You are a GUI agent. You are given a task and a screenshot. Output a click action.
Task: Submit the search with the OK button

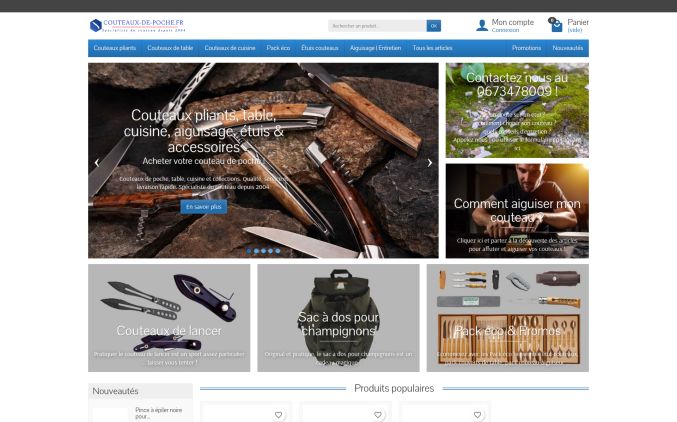pyautogui.click(x=433, y=26)
